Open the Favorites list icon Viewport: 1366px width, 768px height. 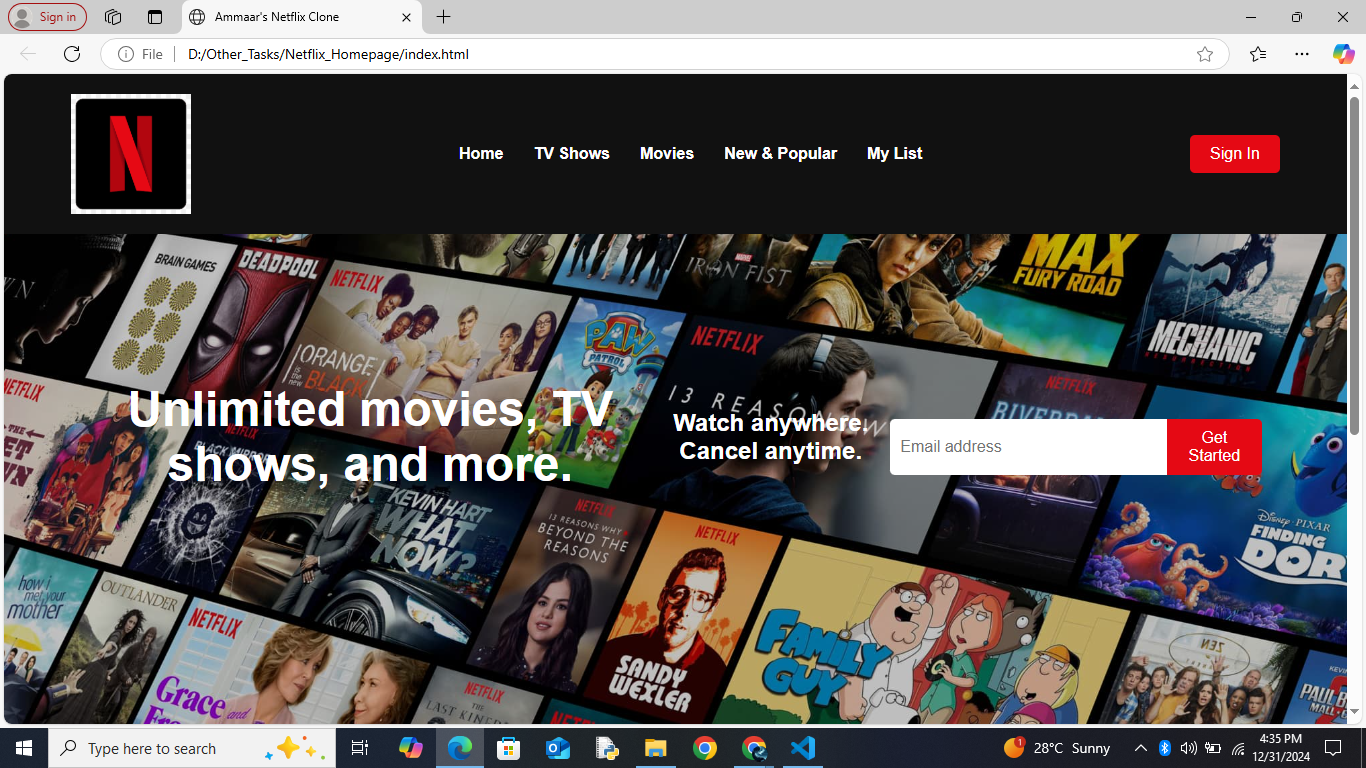[x=1258, y=54]
